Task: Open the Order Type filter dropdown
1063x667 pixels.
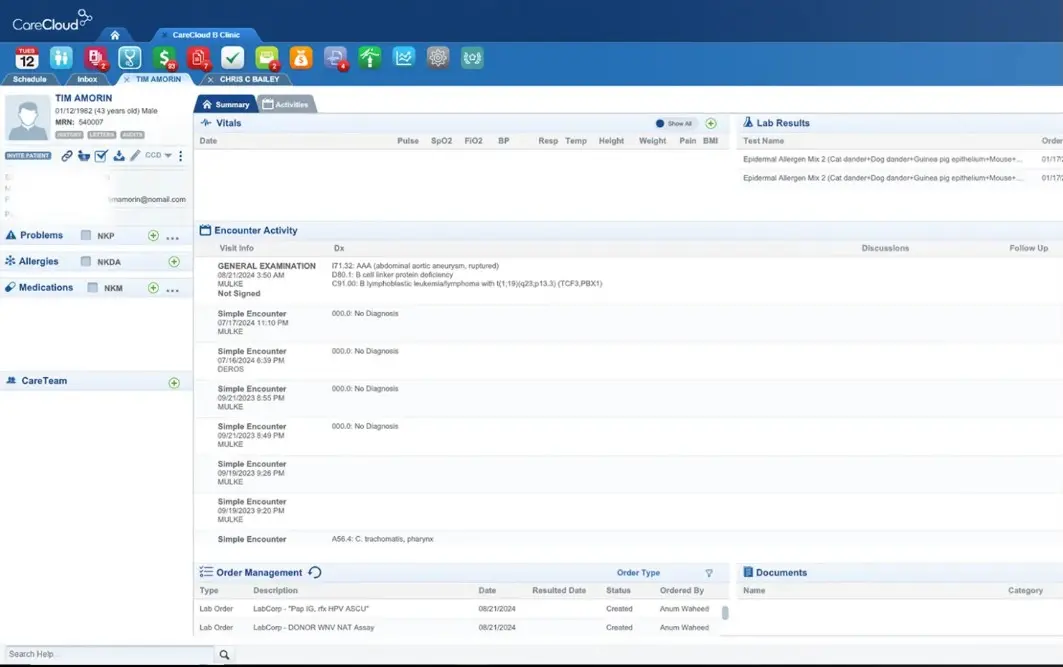Action: pyautogui.click(x=708, y=573)
